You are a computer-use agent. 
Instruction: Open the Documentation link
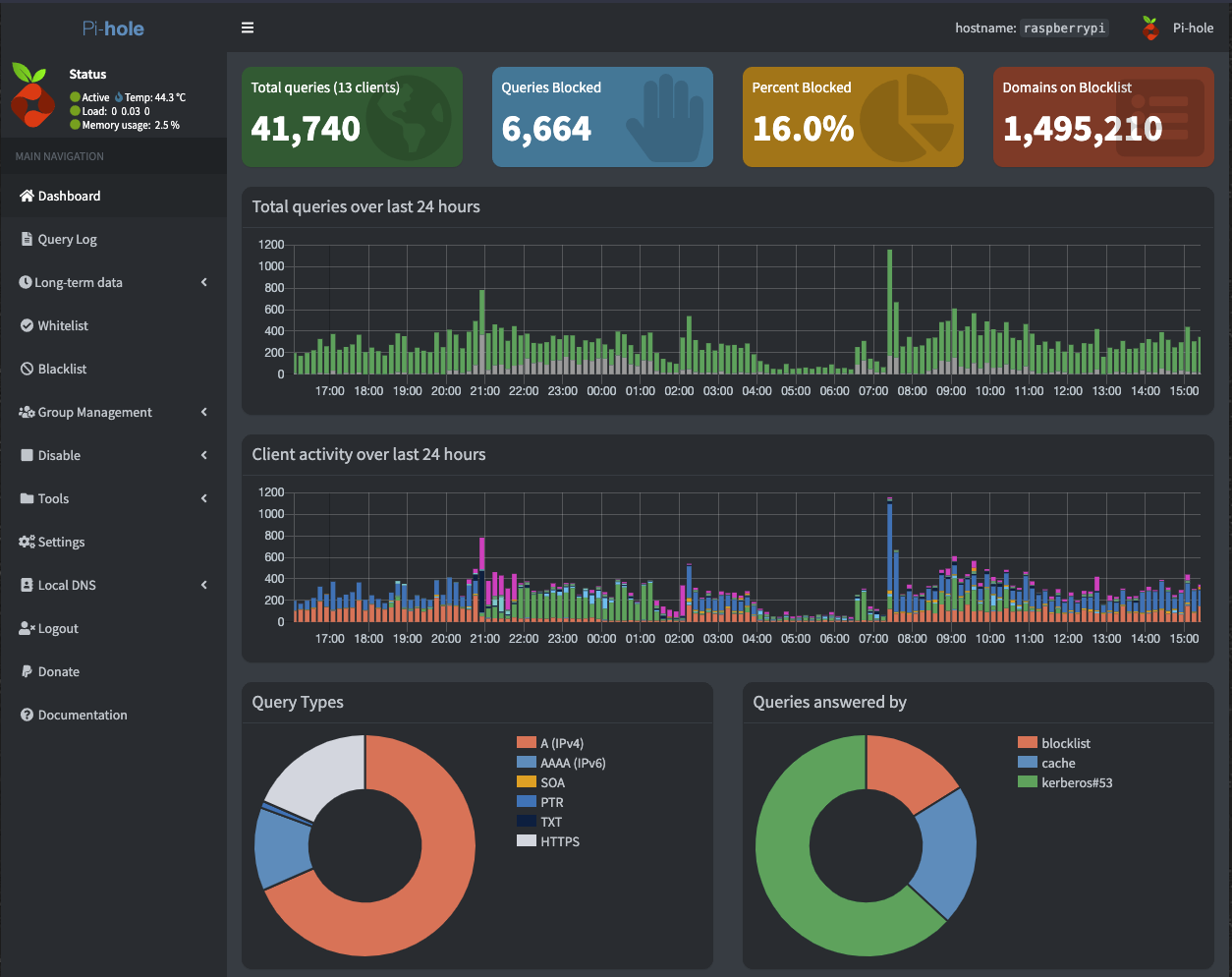click(113, 715)
